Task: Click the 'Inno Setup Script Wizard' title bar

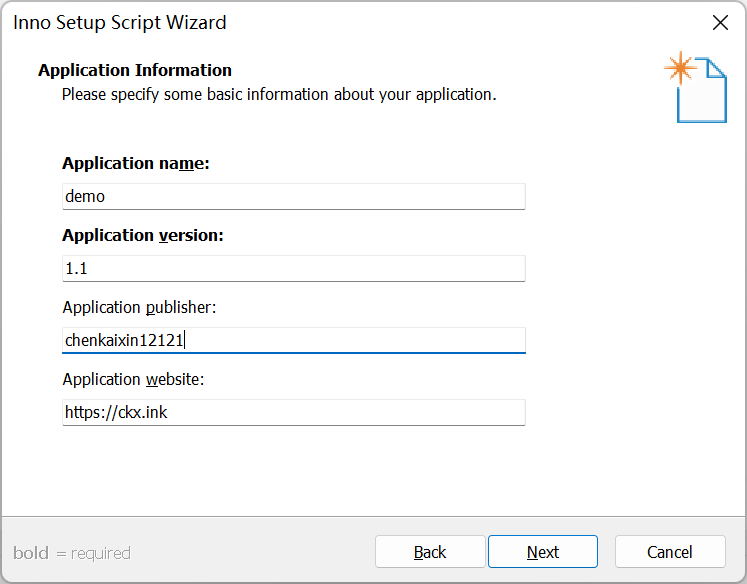Action: 300,22
